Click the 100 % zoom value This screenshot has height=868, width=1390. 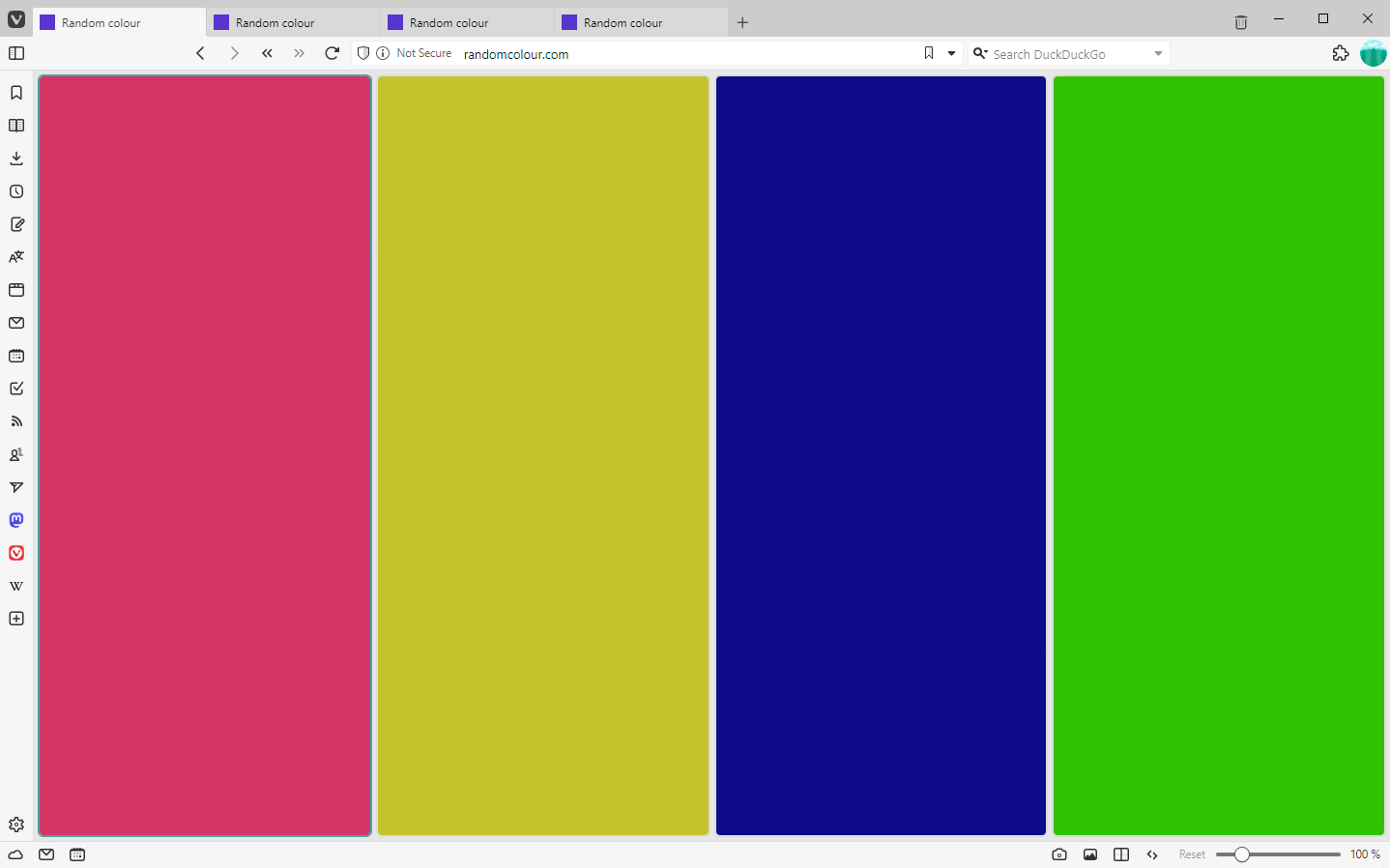[x=1365, y=854]
